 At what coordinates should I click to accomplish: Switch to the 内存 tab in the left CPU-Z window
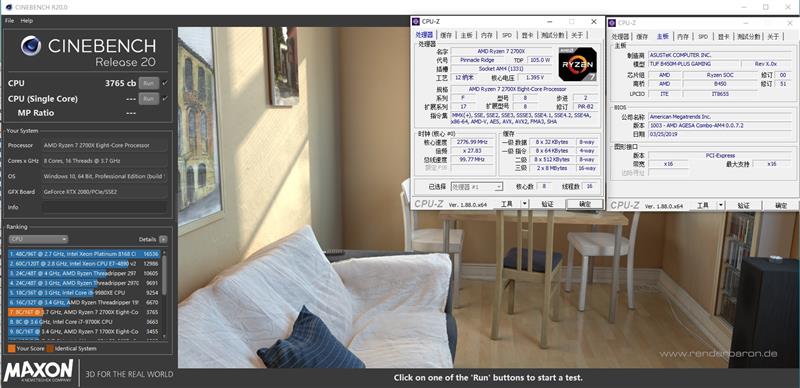point(487,35)
